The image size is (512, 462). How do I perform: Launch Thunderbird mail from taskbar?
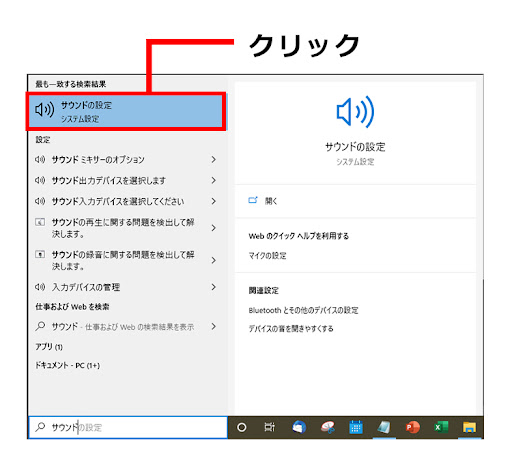coord(299,427)
